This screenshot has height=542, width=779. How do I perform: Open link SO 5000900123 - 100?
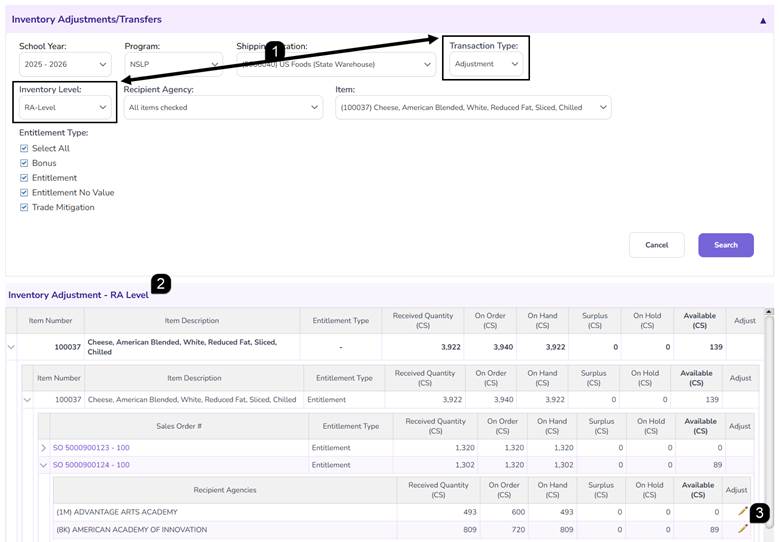[91, 448]
